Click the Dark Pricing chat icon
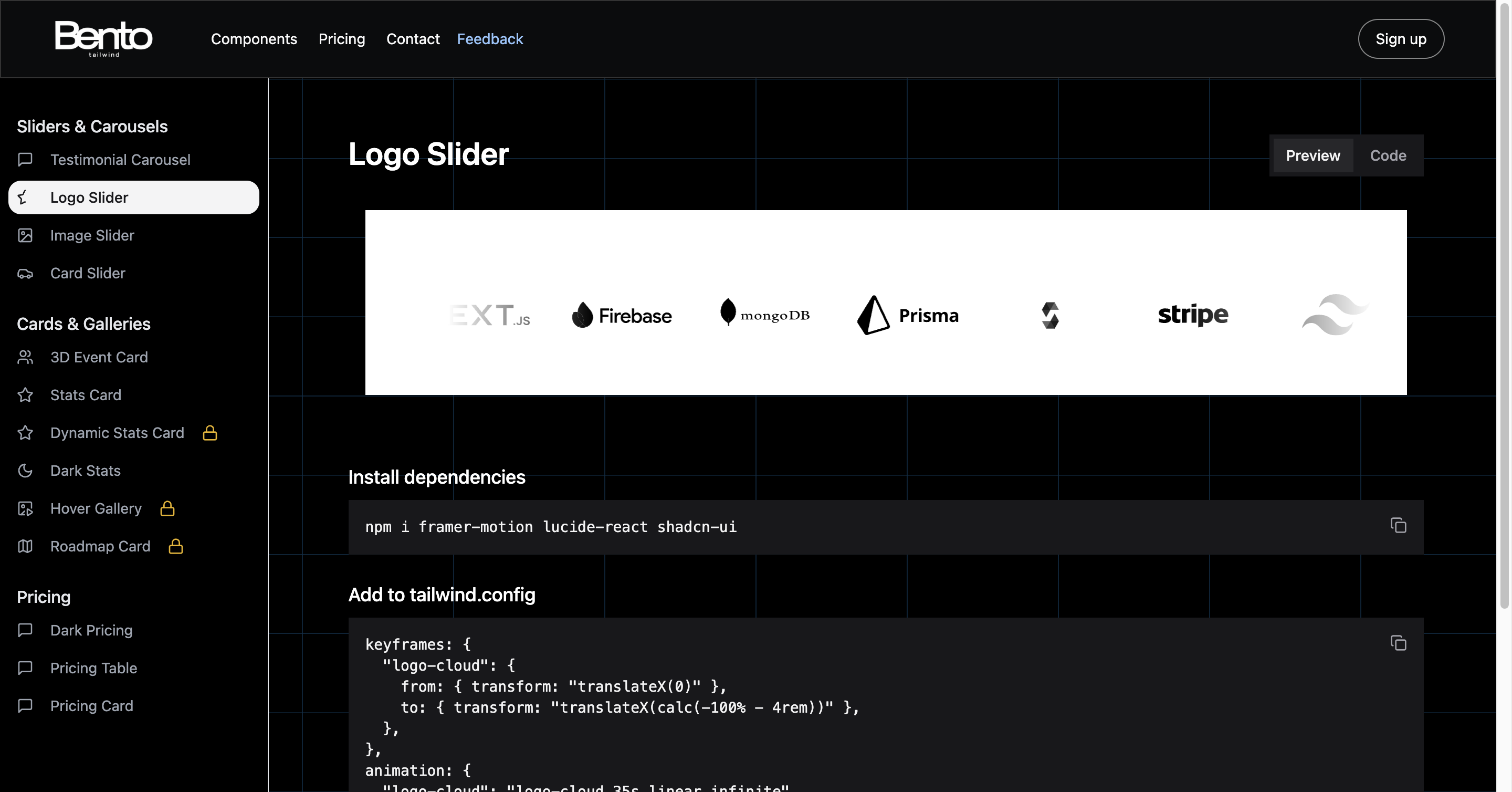 click(25, 631)
